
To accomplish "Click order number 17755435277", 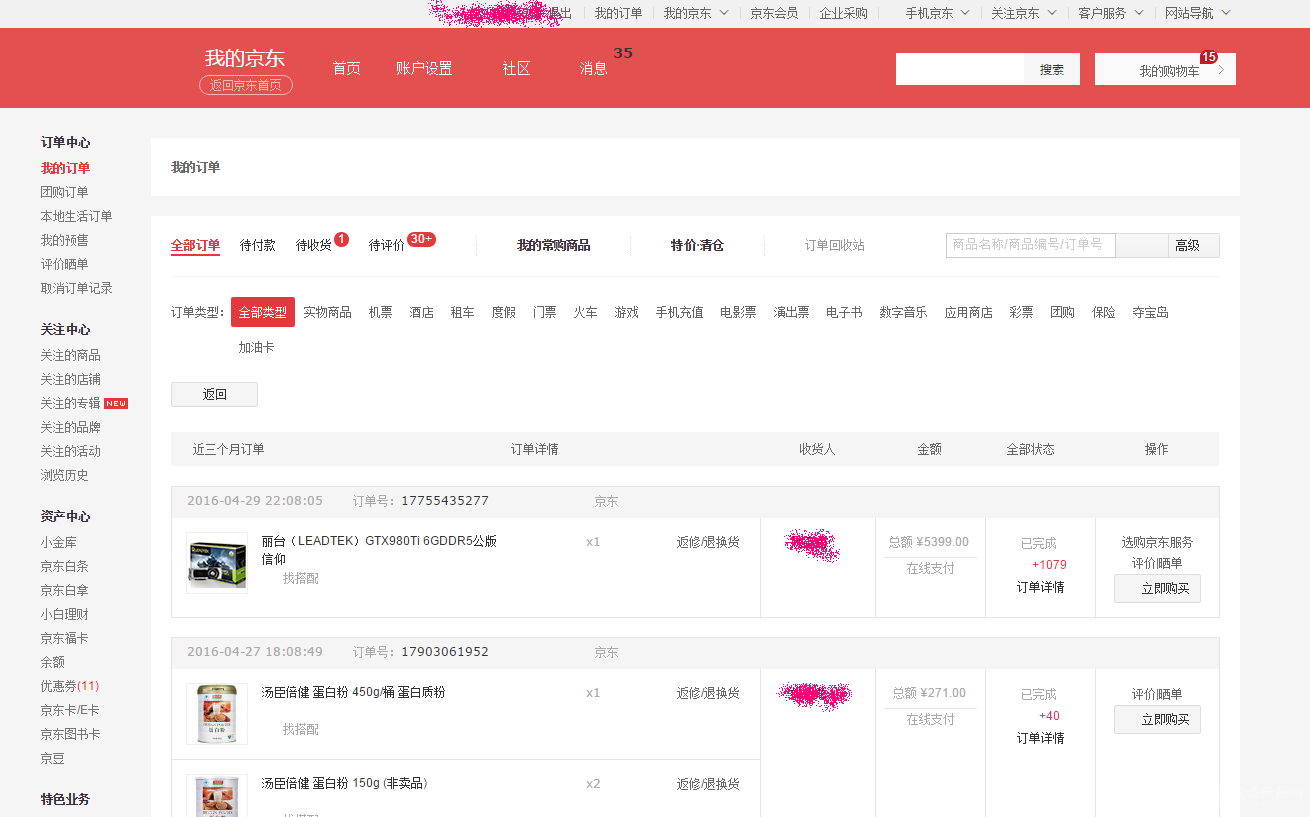I will click(445, 501).
